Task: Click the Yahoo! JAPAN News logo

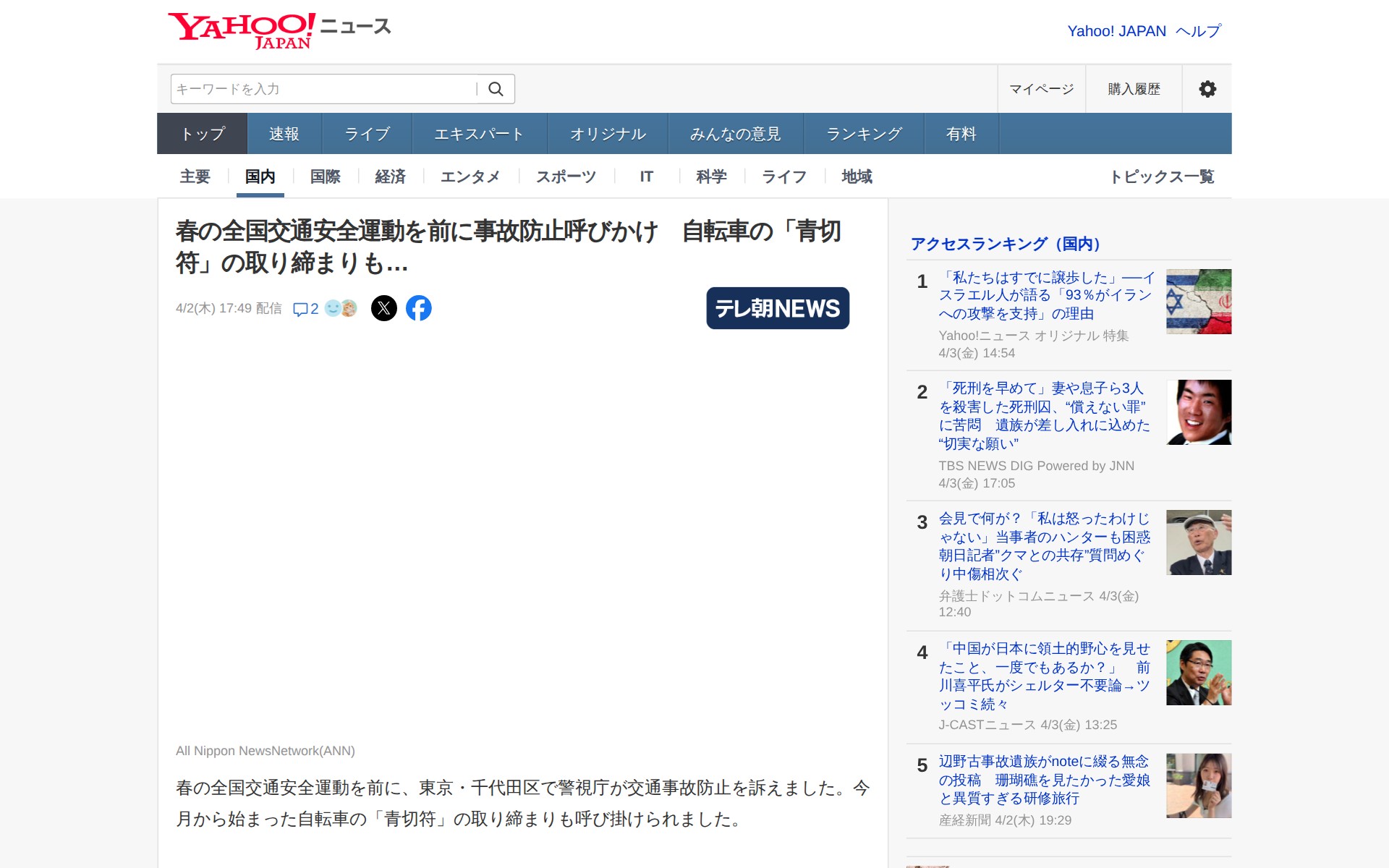Action: 279,29
